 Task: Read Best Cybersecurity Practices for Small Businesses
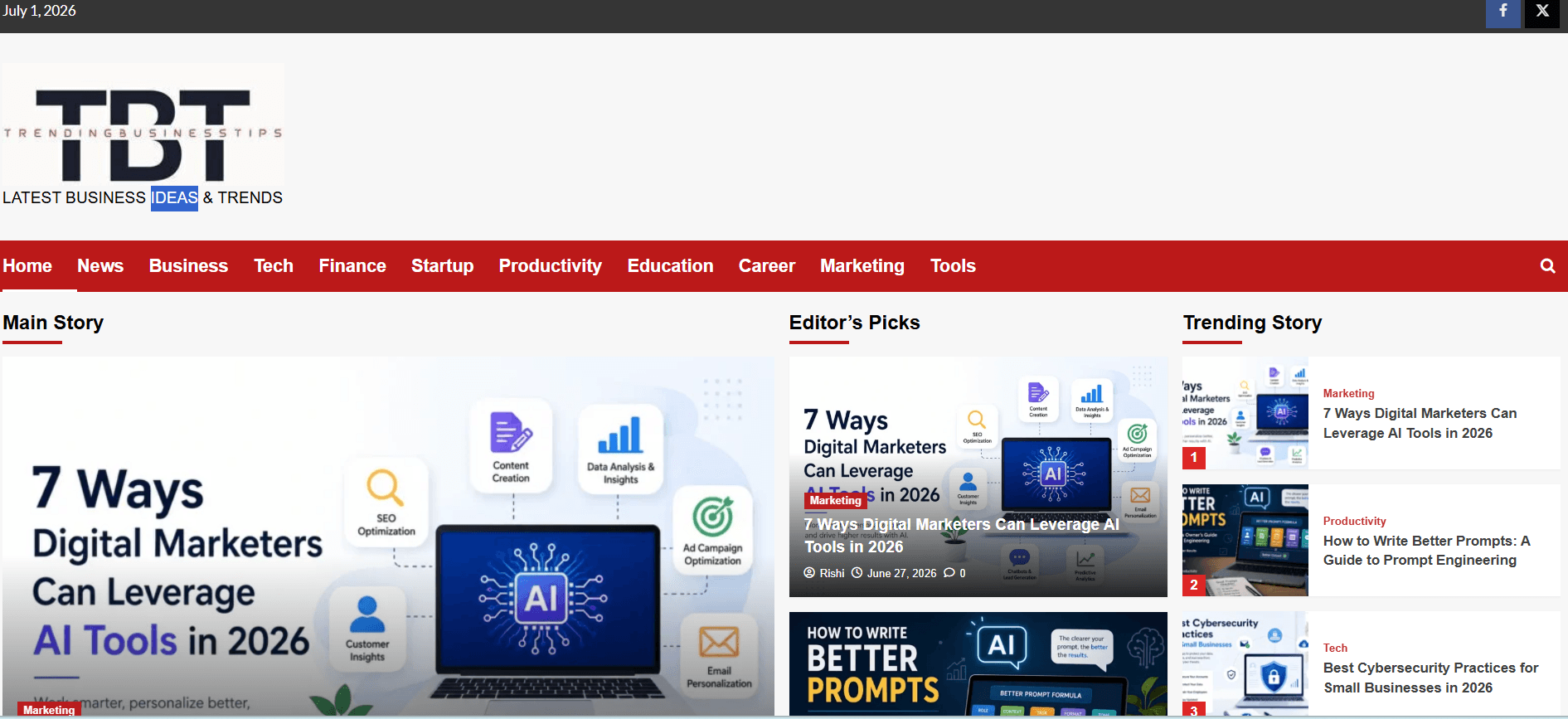(x=1430, y=678)
